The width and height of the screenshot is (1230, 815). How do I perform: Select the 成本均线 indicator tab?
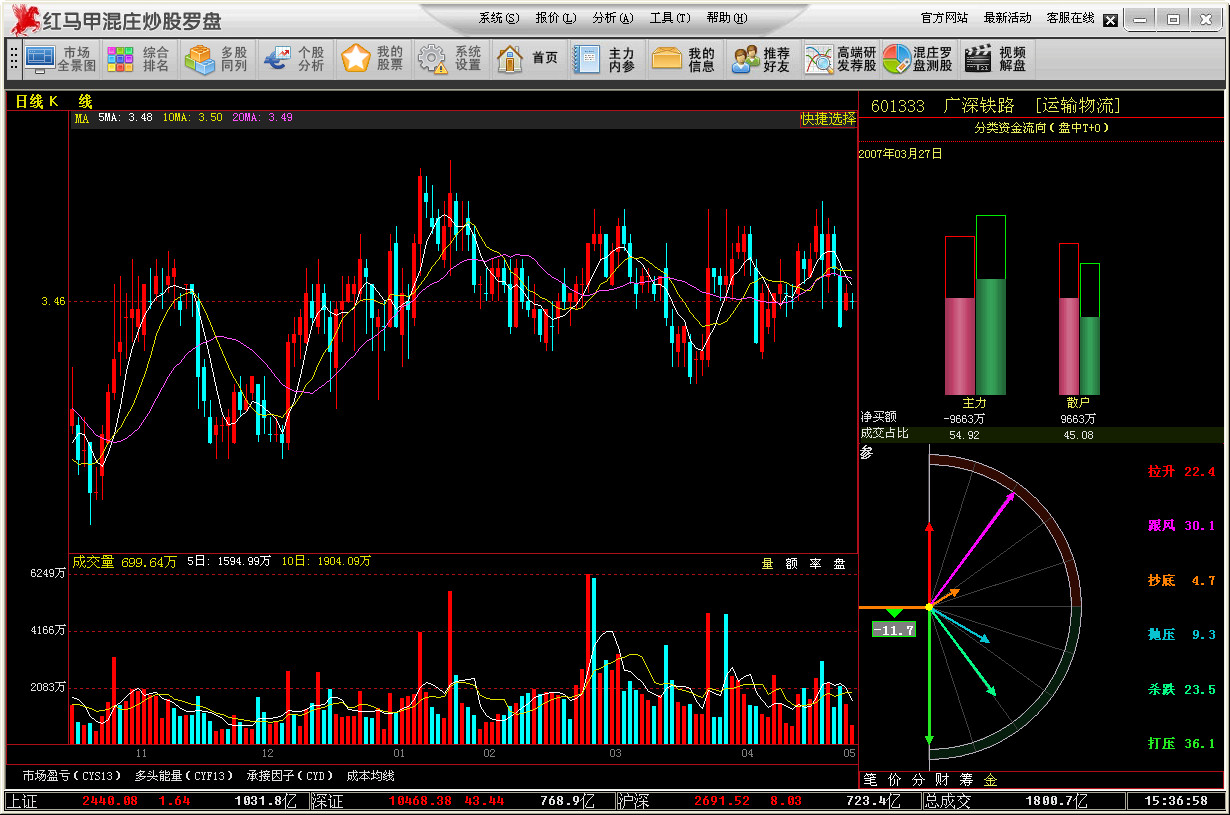click(371, 775)
